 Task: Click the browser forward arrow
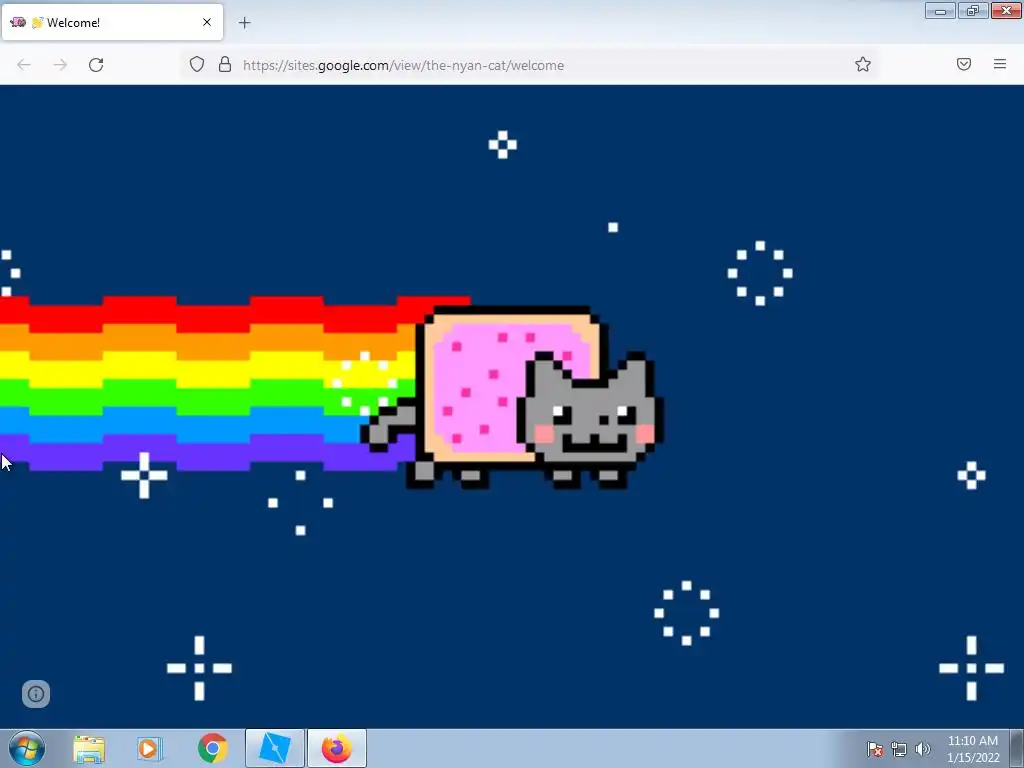60,65
